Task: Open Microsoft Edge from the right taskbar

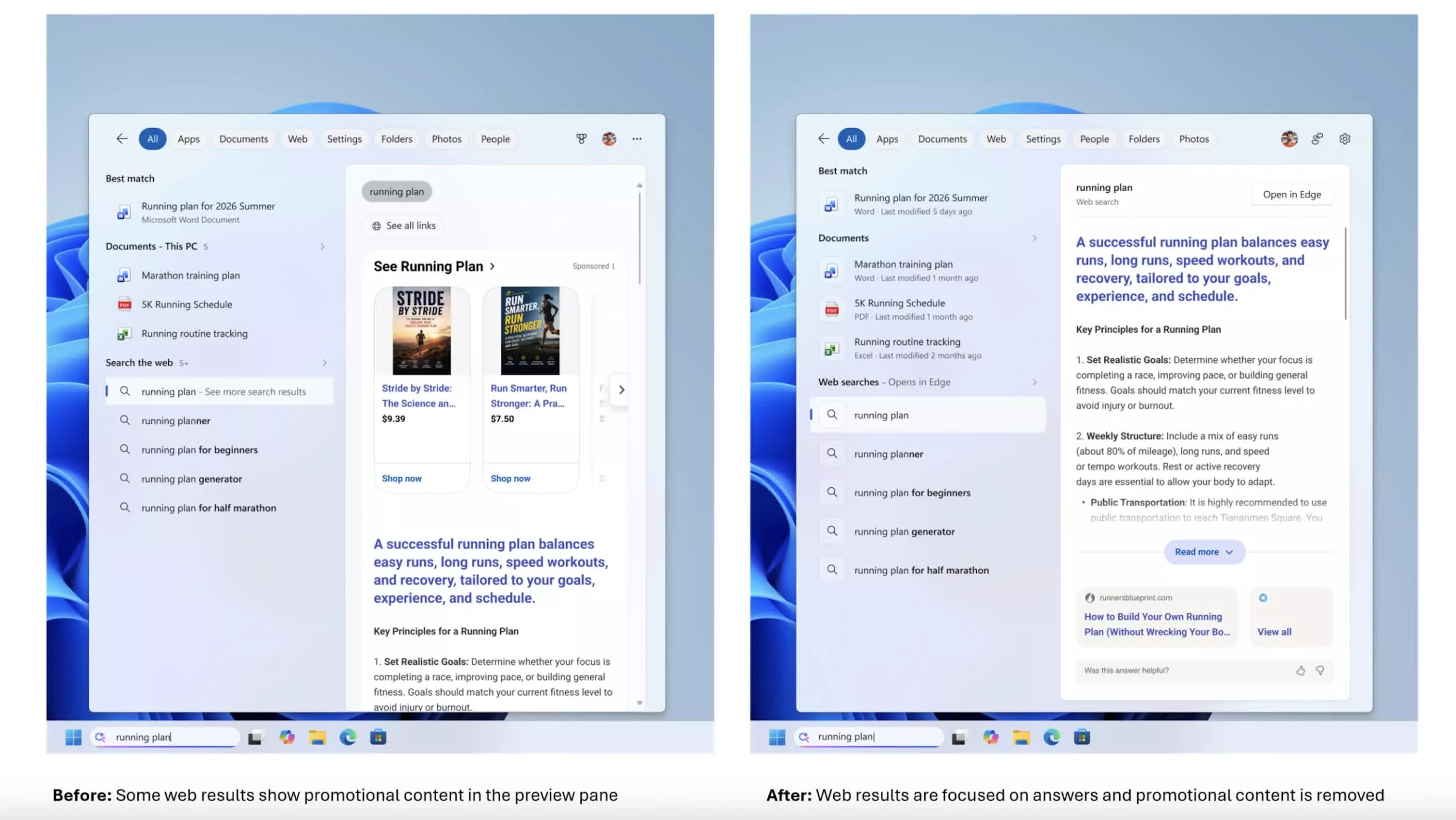Action: click(x=1051, y=737)
